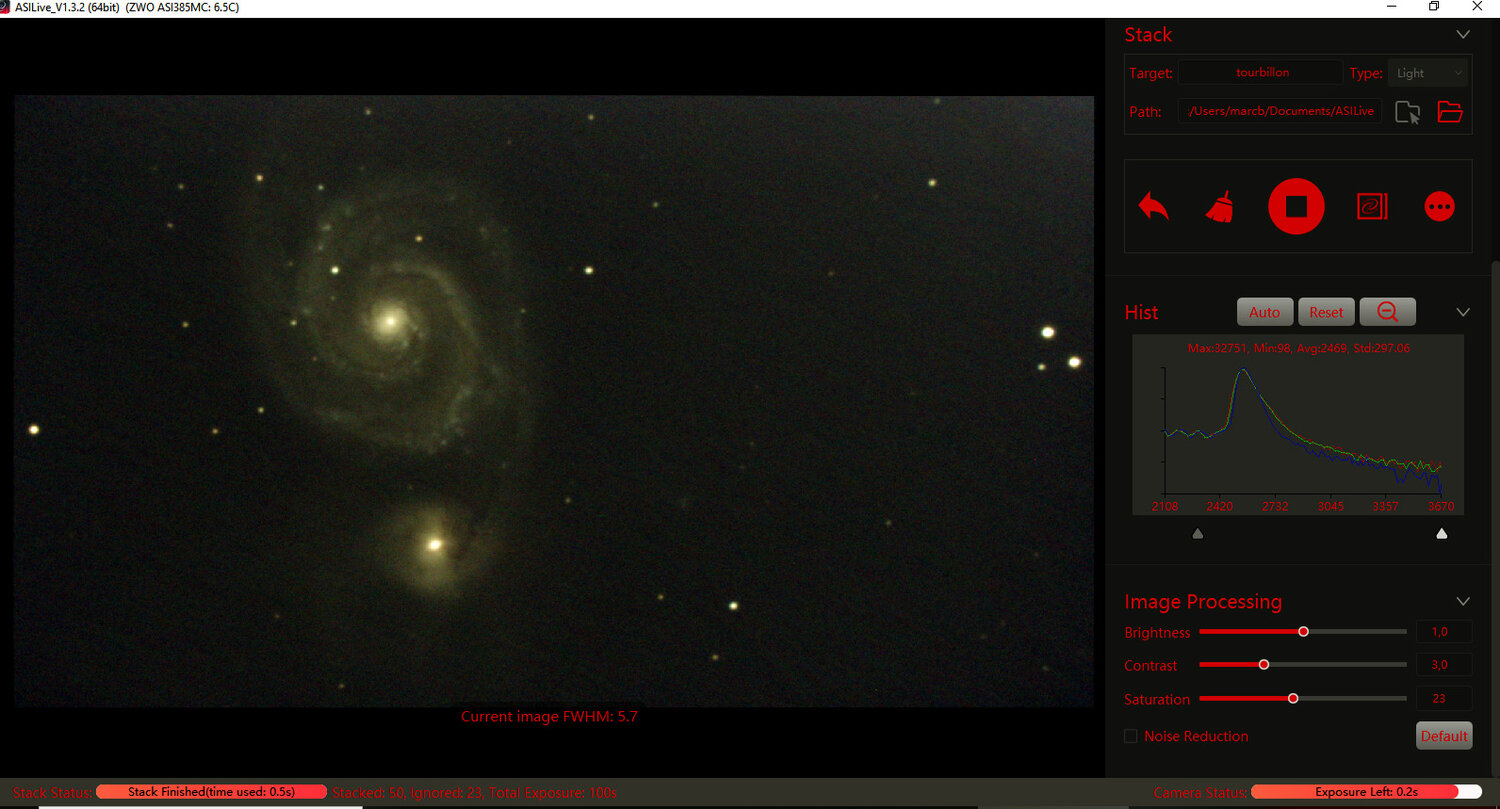Stop live stacking with the round stop button

click(x=1296, y=206)
